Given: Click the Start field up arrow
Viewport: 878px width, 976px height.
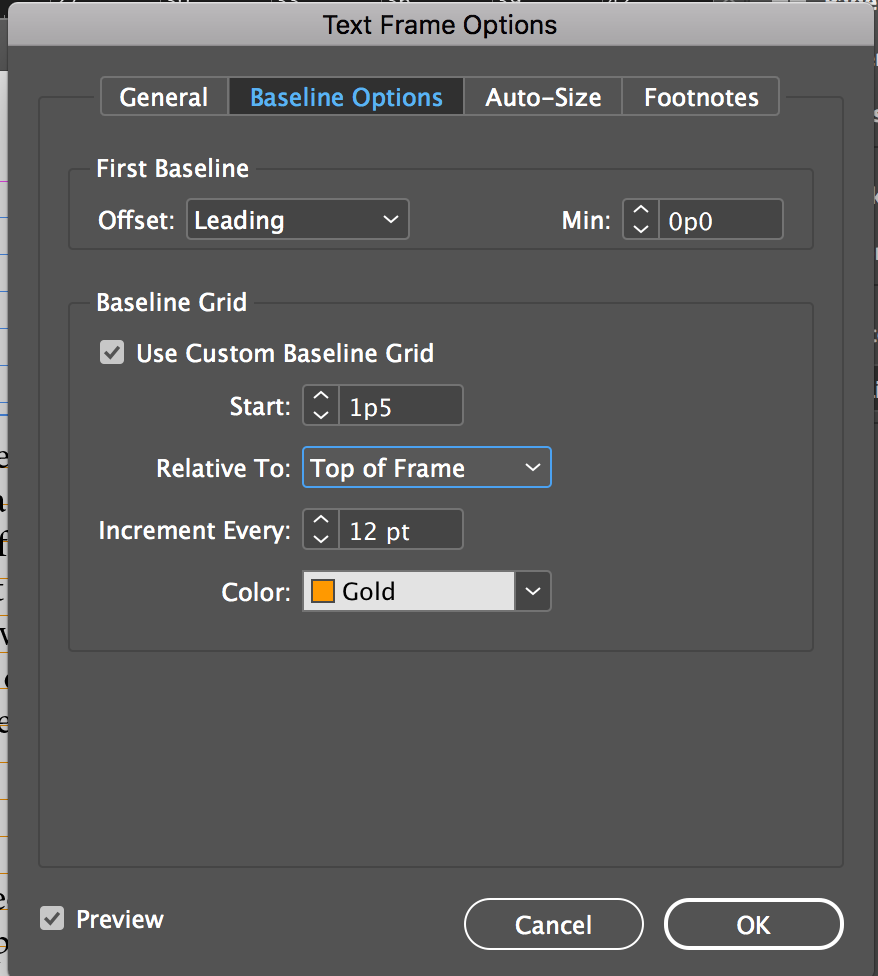Looking at the screenshot, I should pyautogui.click(x=320, y=396).
